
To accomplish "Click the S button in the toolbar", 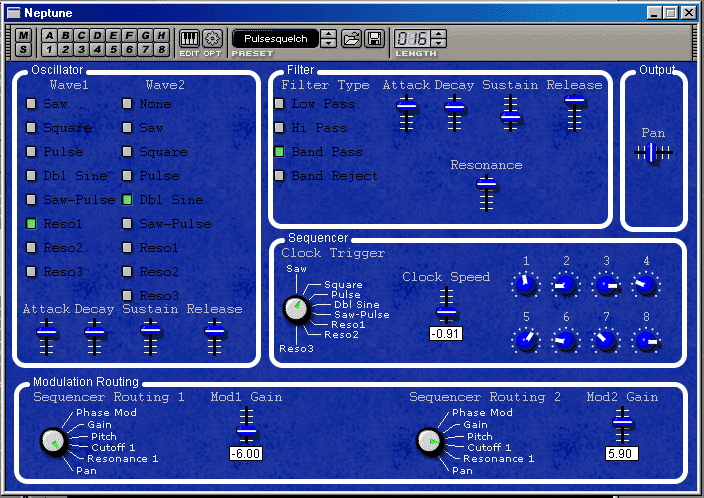I will point(23,49).
